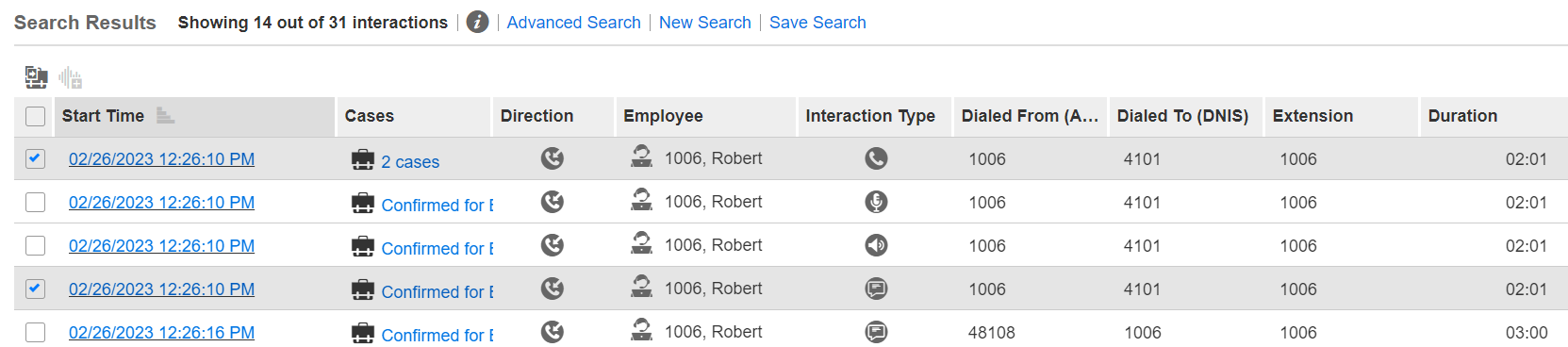Click briefcase icon in the 12:26:16 PM row
Image resolution: width=1568 pixels, height=347 pixels.
click(x=363, y=334)
